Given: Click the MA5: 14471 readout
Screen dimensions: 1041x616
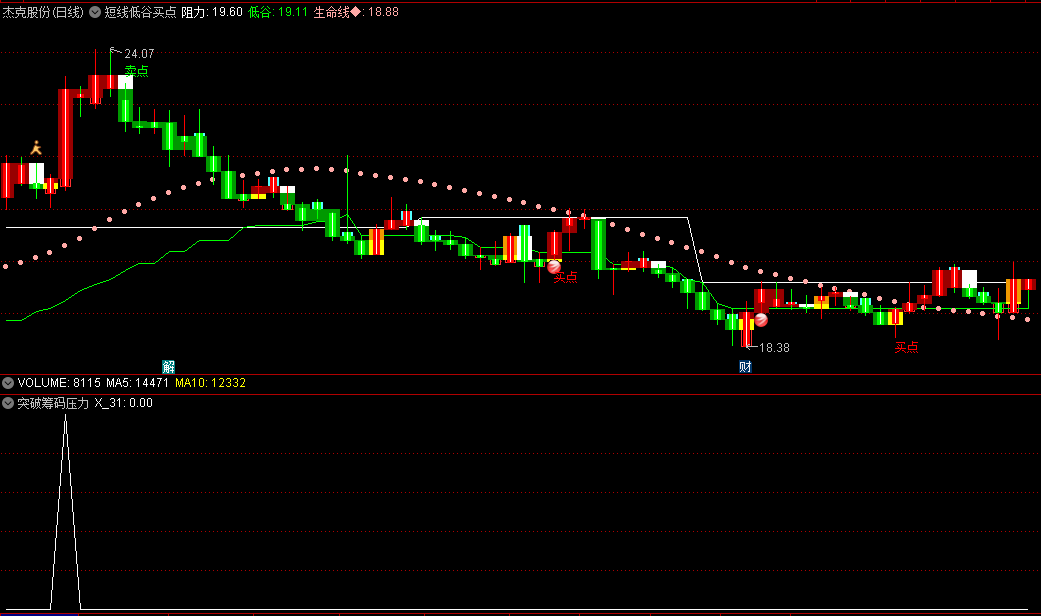Looking at the screenshot, I should pyautogui.click(x=137, y=383).
